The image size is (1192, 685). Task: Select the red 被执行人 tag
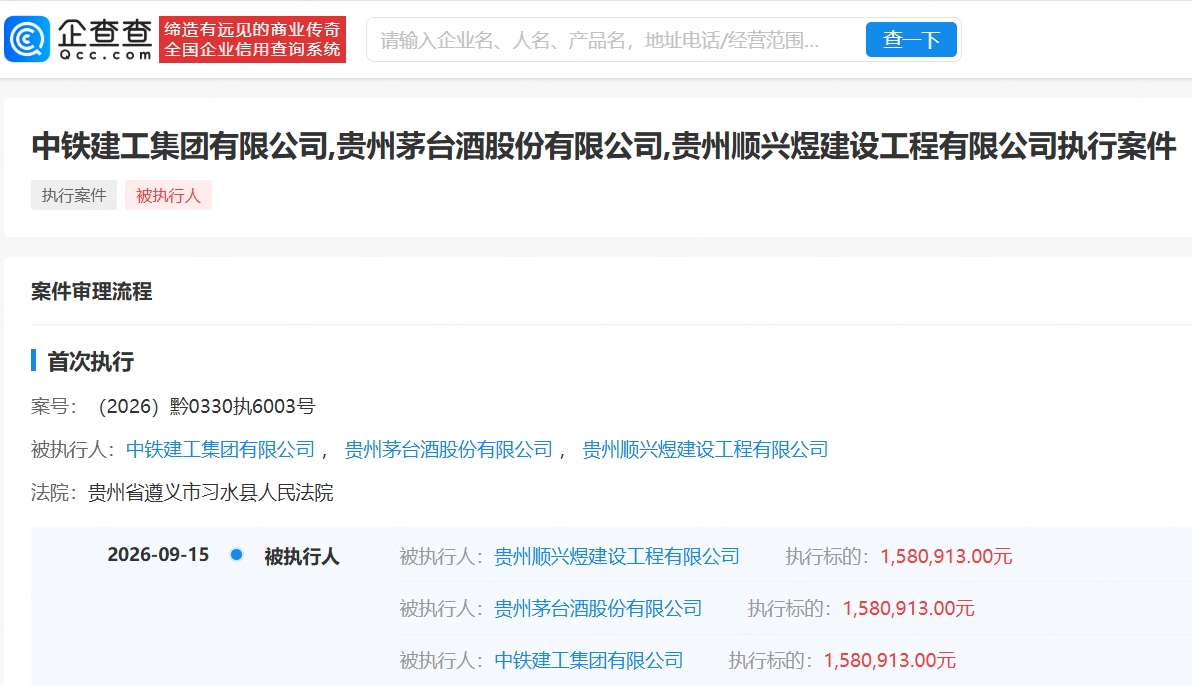pos(168,195)
